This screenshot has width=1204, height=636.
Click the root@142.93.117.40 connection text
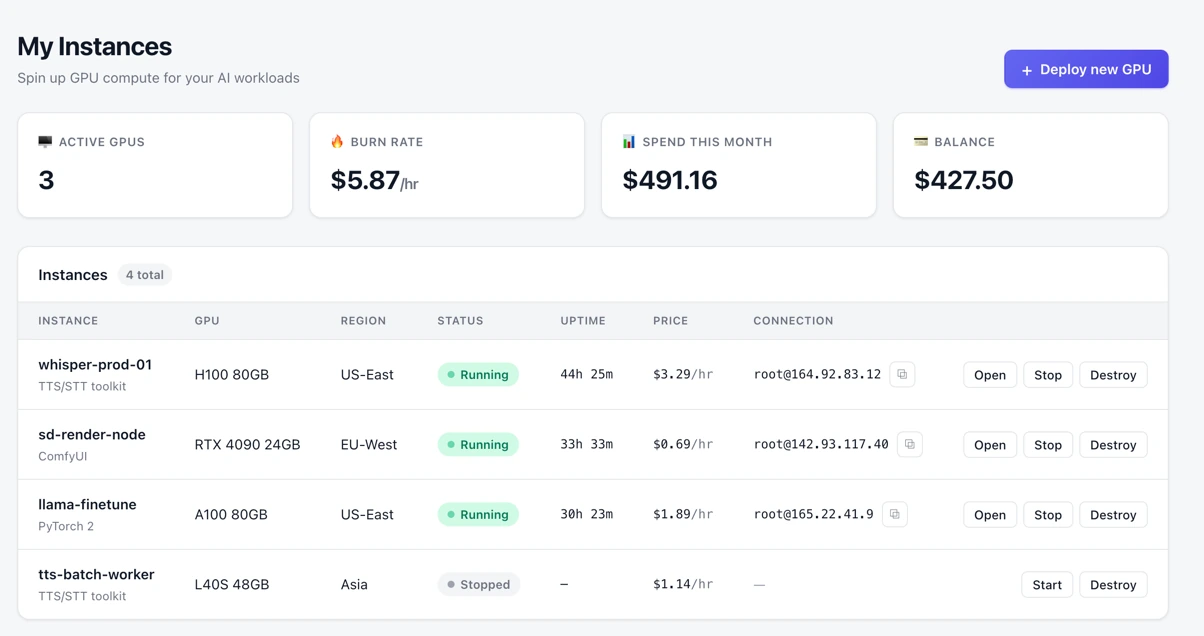(x=821, y=445)
